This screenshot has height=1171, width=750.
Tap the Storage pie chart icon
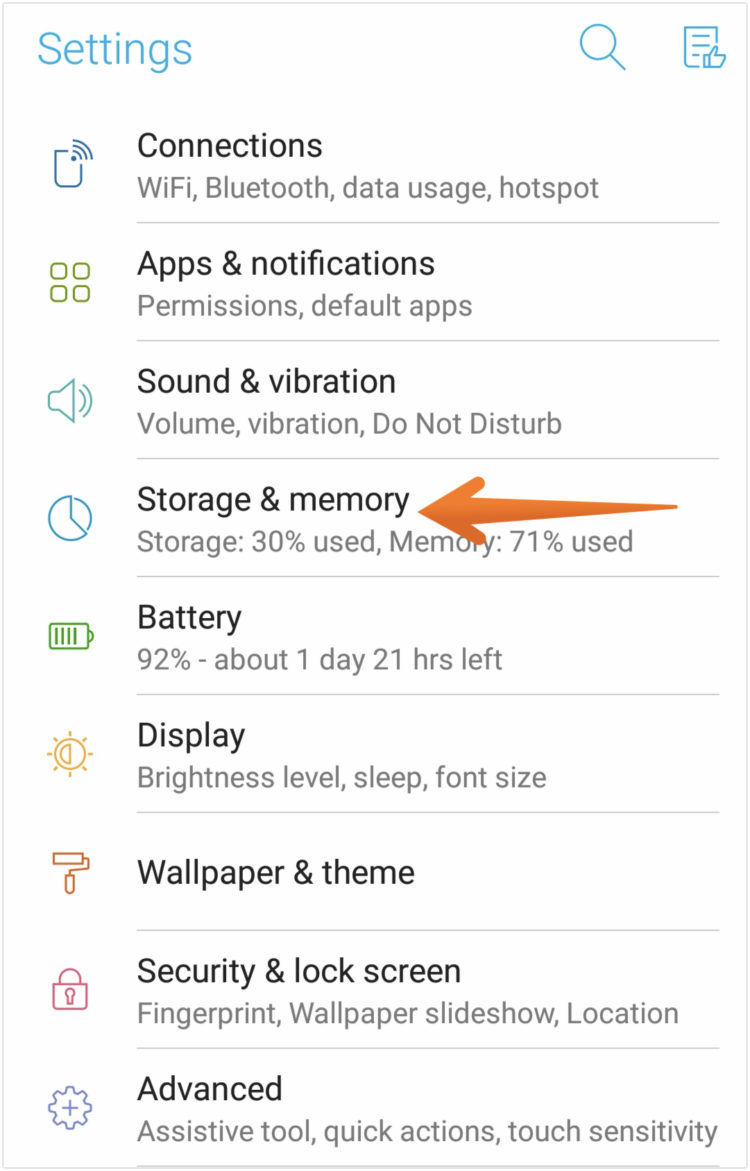click(x=70, y=519)
